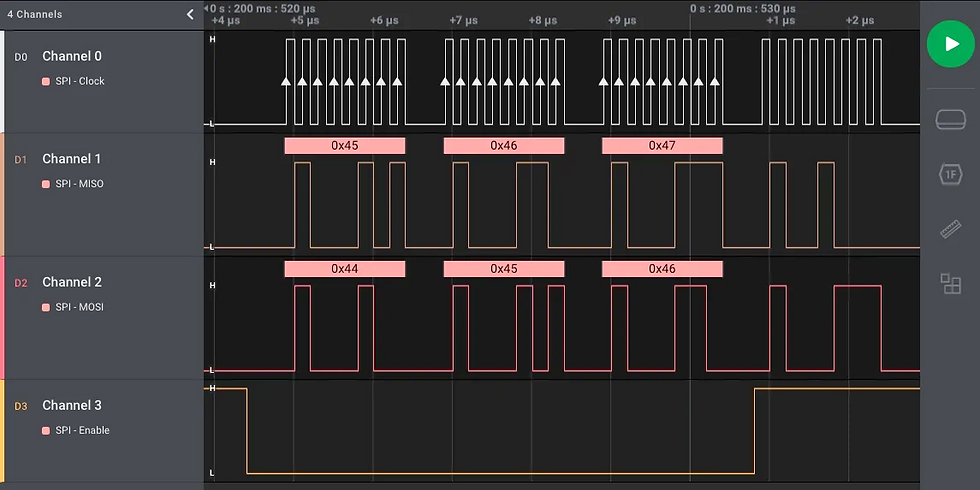Select the Channel 1 label
980x490 pixels.
tap(71, 159)
